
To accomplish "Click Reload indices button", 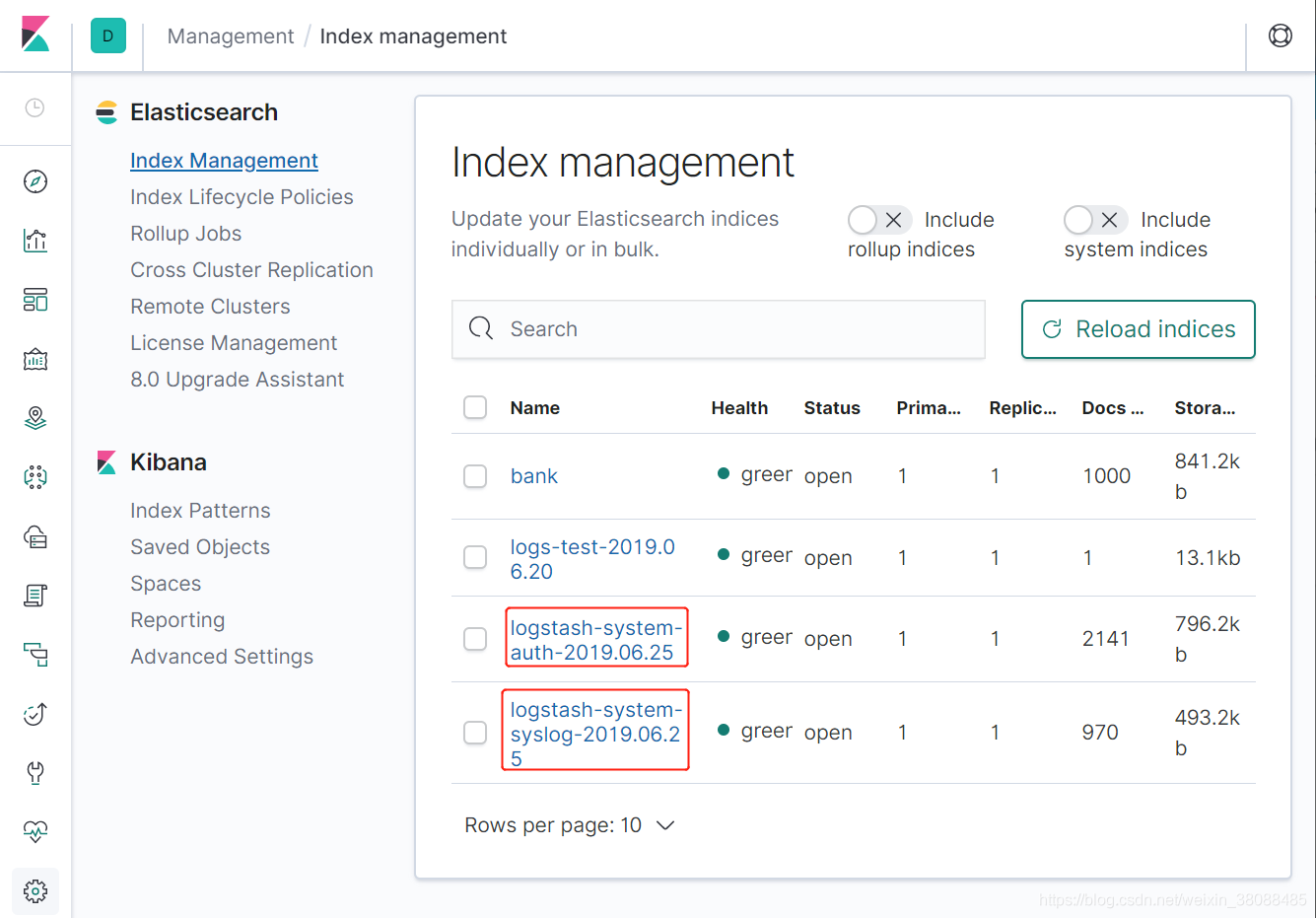I will point(1139,329).
